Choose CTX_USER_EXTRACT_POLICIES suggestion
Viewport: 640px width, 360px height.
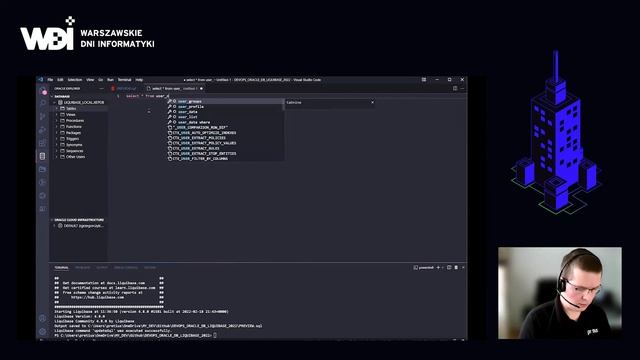tap(225, 138)
